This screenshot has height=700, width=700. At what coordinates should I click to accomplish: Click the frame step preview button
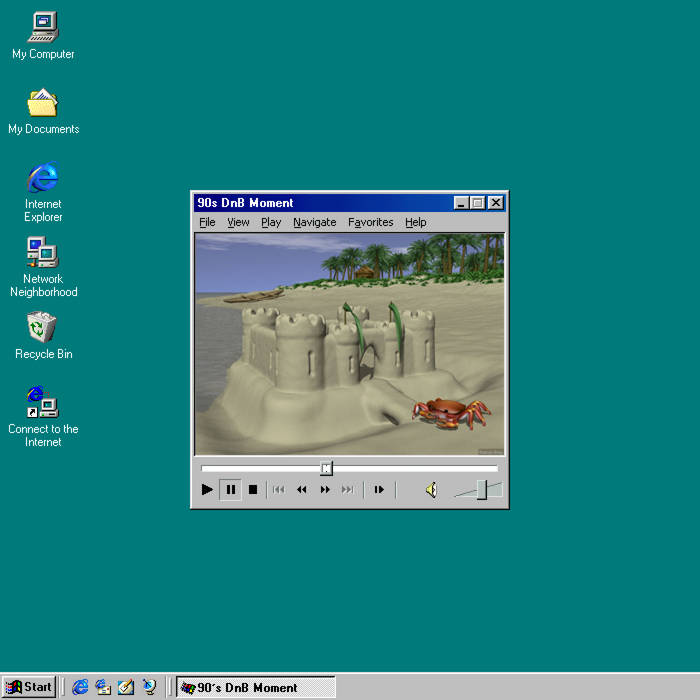pyautogui.click(x=379, y=490)
